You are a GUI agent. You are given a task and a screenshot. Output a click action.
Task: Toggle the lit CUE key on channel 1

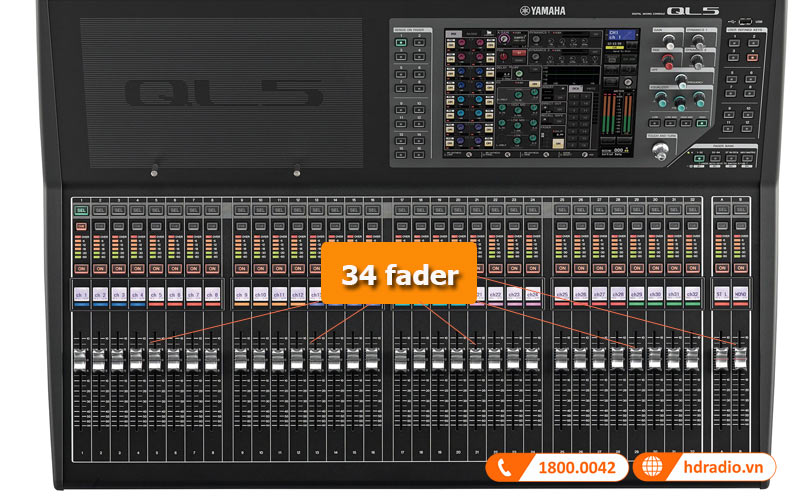pos(81,226)
